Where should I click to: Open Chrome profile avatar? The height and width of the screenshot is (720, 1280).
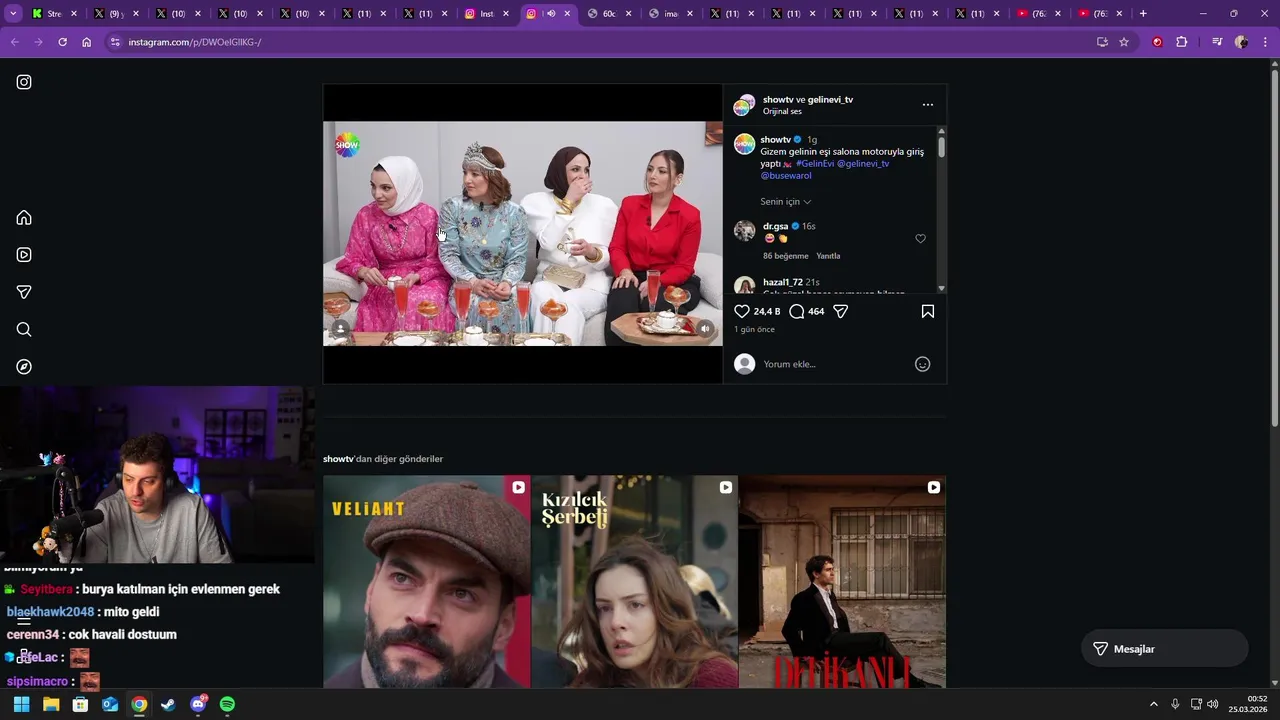tap(1241, 42)
